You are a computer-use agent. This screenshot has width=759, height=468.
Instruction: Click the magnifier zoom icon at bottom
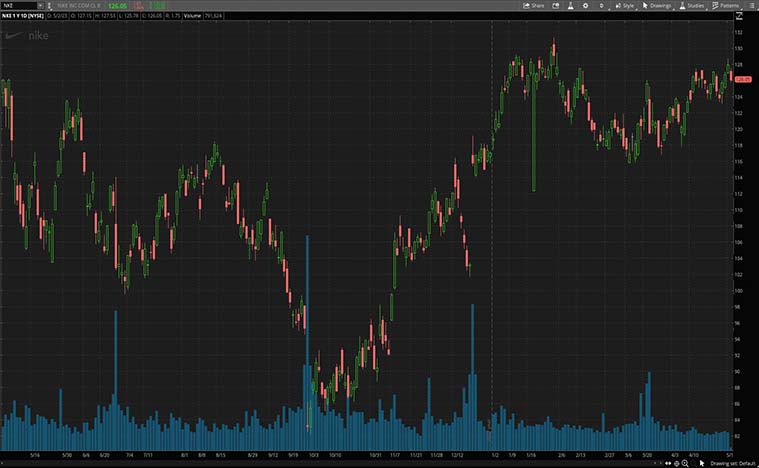[685, 463]
